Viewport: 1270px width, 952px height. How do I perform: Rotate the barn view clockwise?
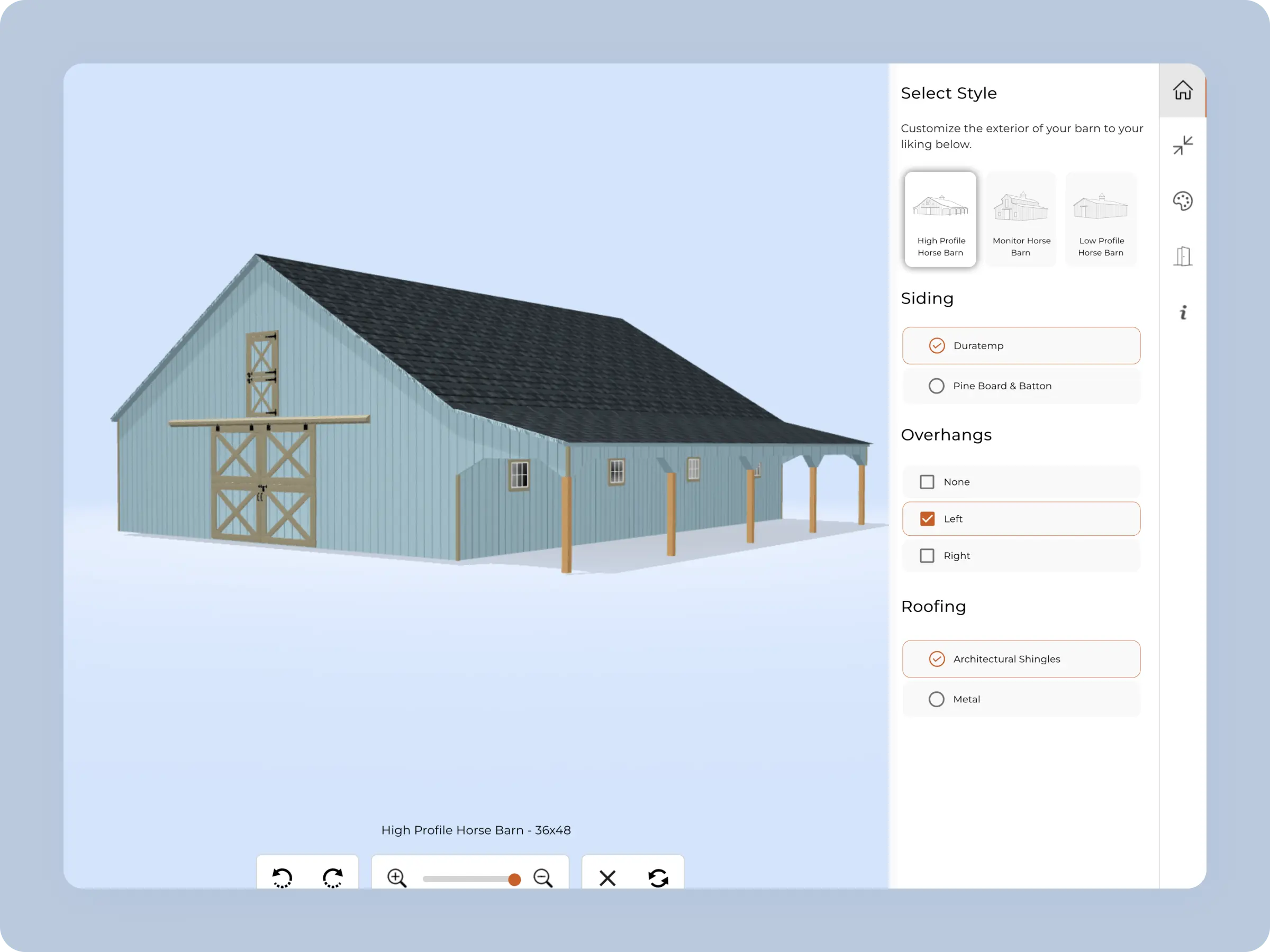(332, 877)
